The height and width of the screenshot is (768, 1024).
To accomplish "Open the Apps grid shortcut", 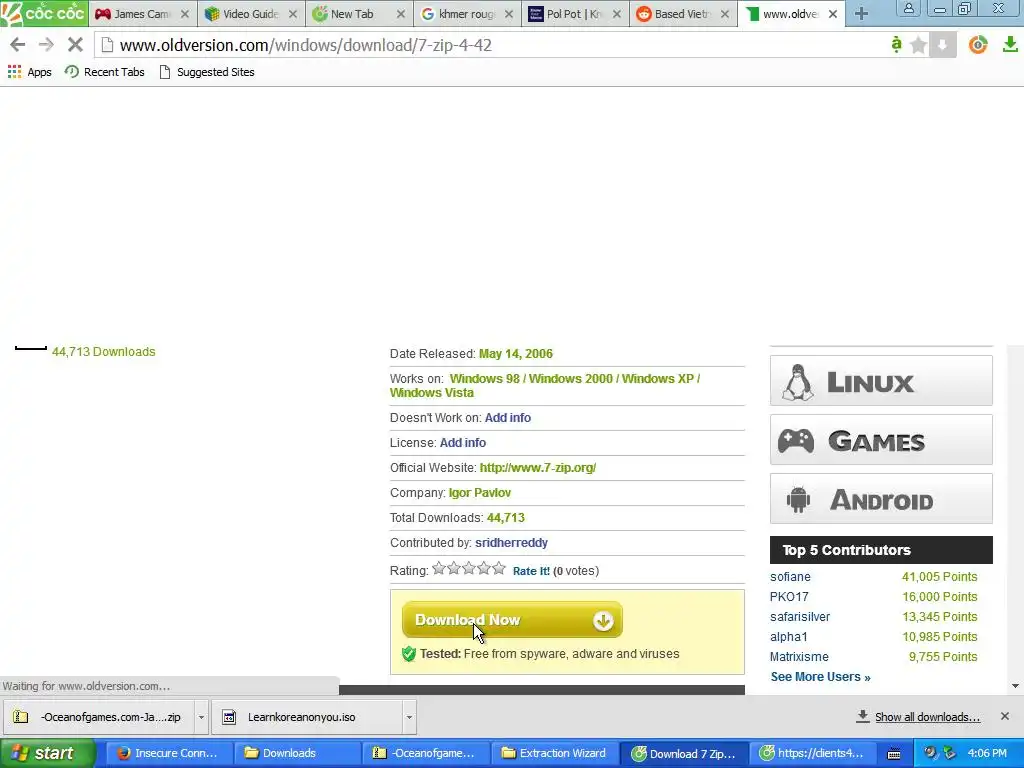I will (29, 72).
